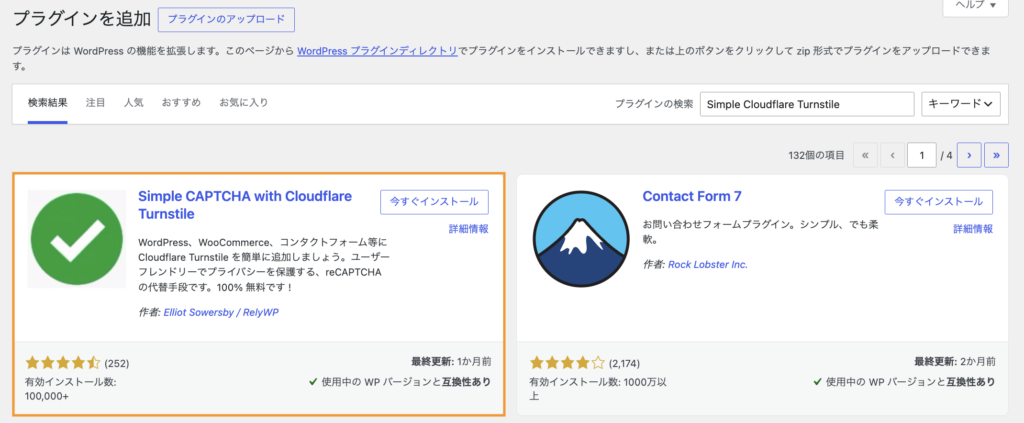
Task: Click the 132個の項目 item count text
Action: (x=816, y=156)
